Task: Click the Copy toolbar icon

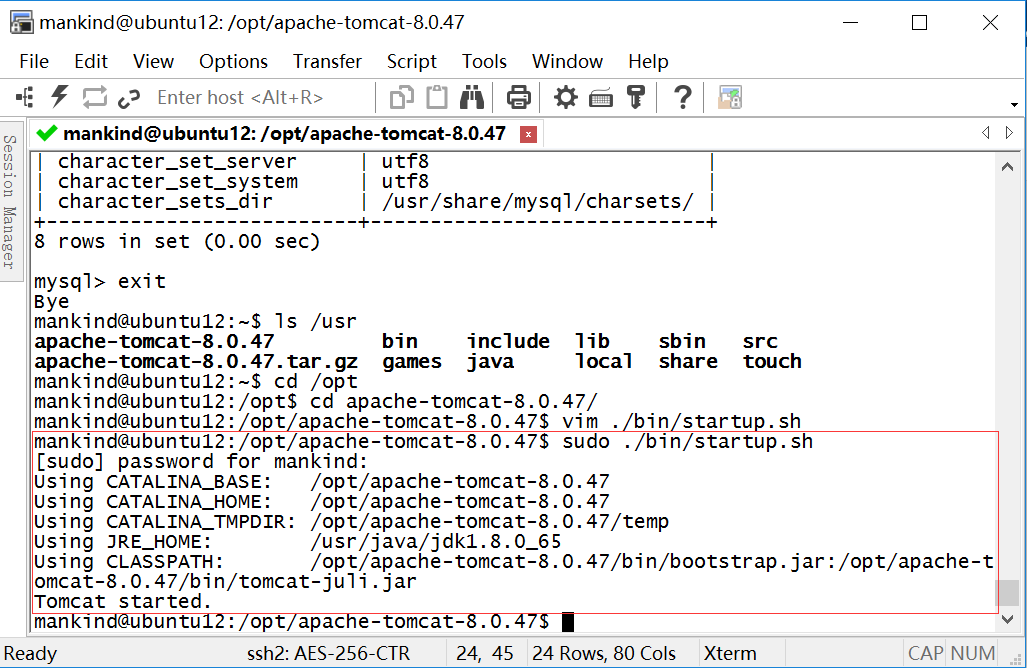Action: (401, 98)
